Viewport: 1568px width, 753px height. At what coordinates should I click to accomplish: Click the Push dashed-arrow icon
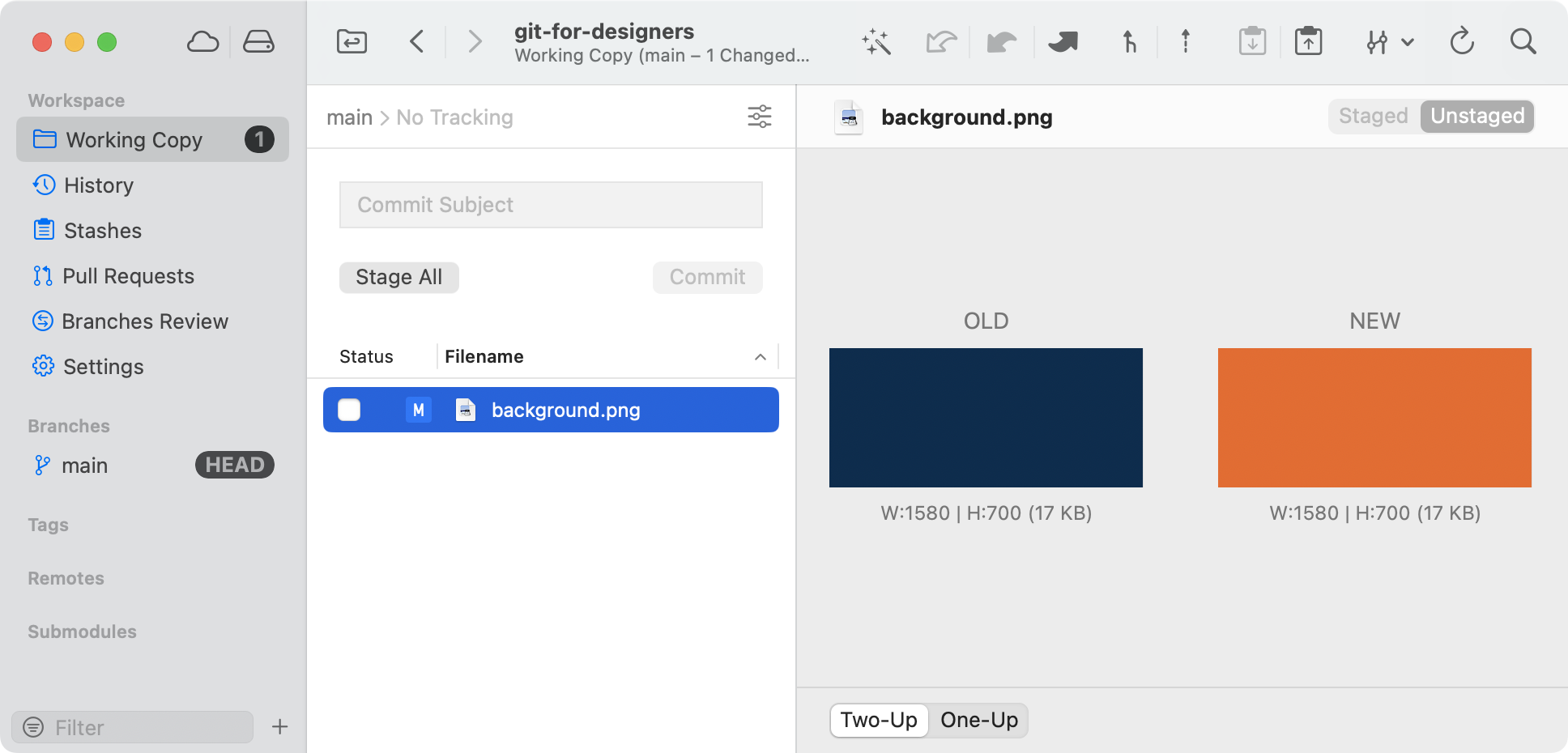click(x=1184, y=41)
